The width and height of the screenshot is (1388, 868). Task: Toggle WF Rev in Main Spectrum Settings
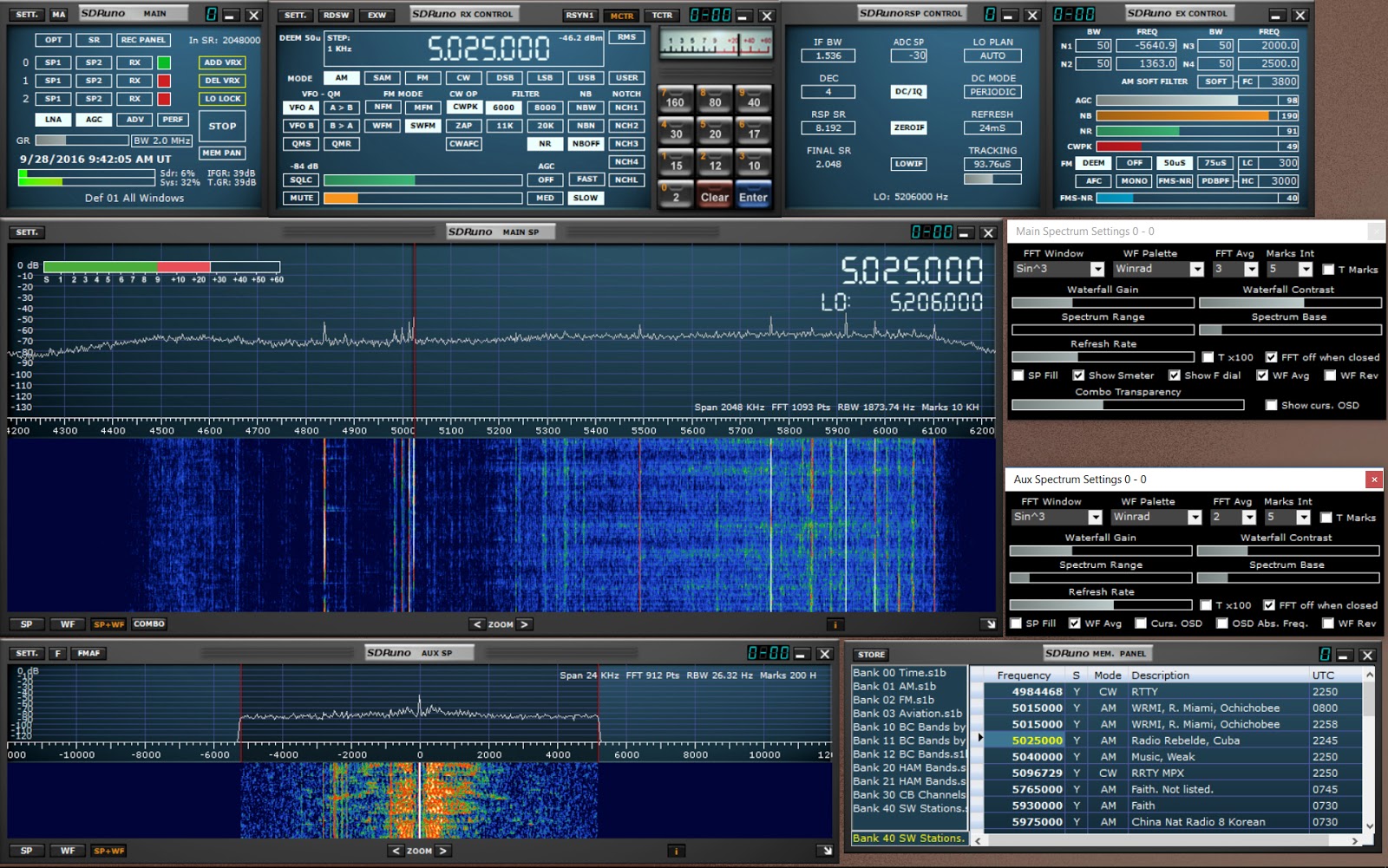[x=1330, y=375]
